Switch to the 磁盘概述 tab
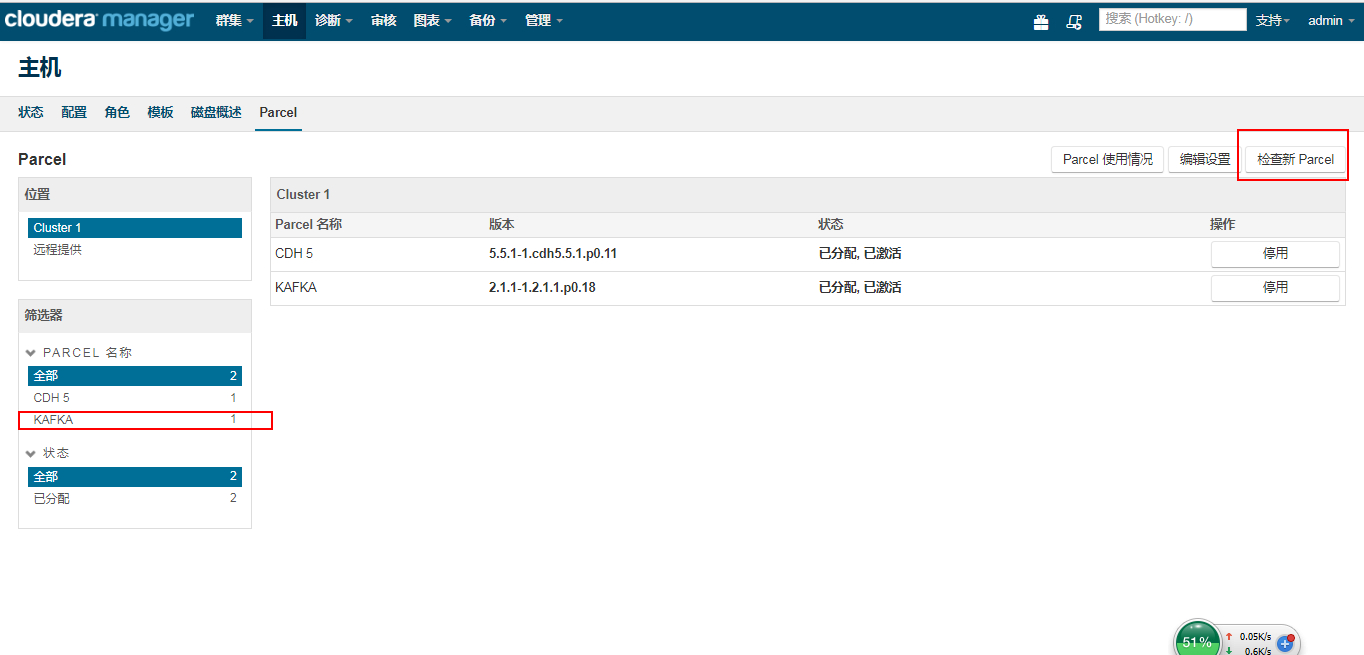The width and height of the screenshot is (1364, 655). [x=216, y=112]
